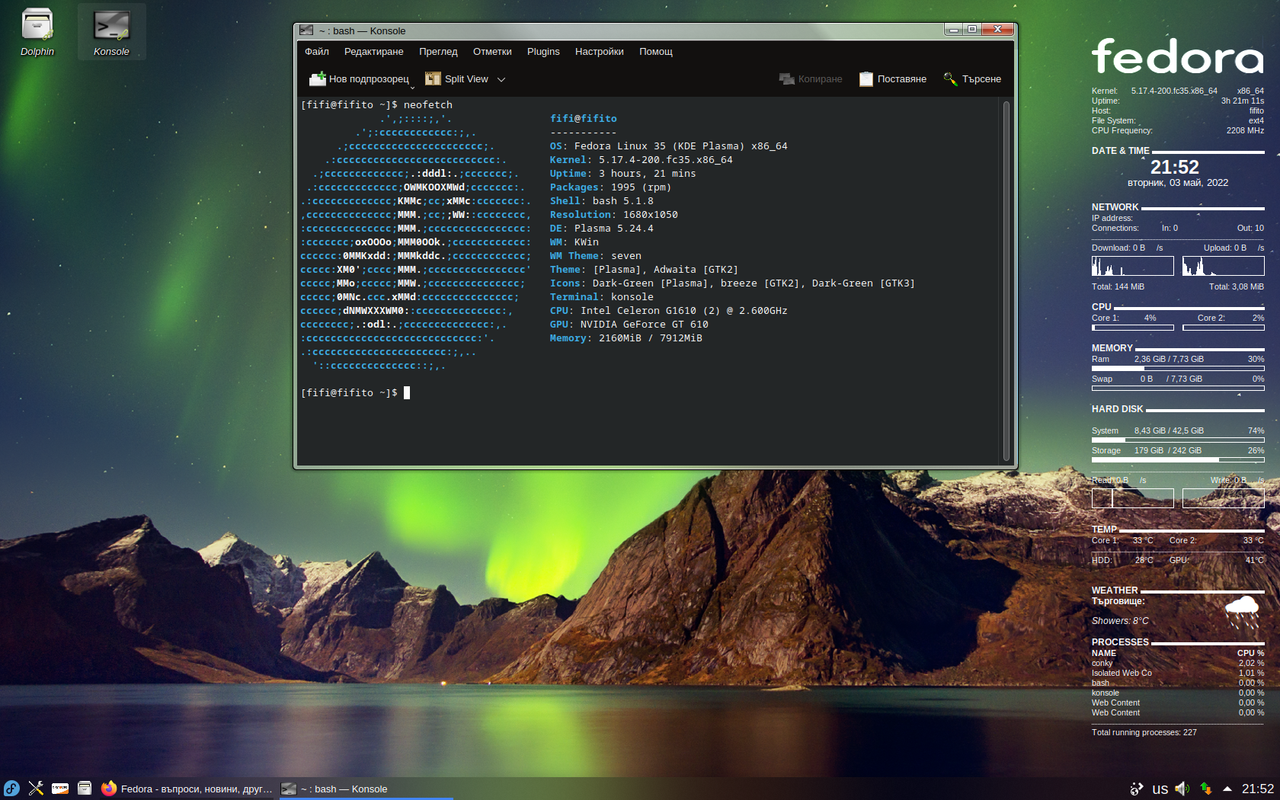The width and height of the screenshot is (1280, 800).
Task: Click the new tab icon beside Нов подпрозорец
Action: click(317, 79)
